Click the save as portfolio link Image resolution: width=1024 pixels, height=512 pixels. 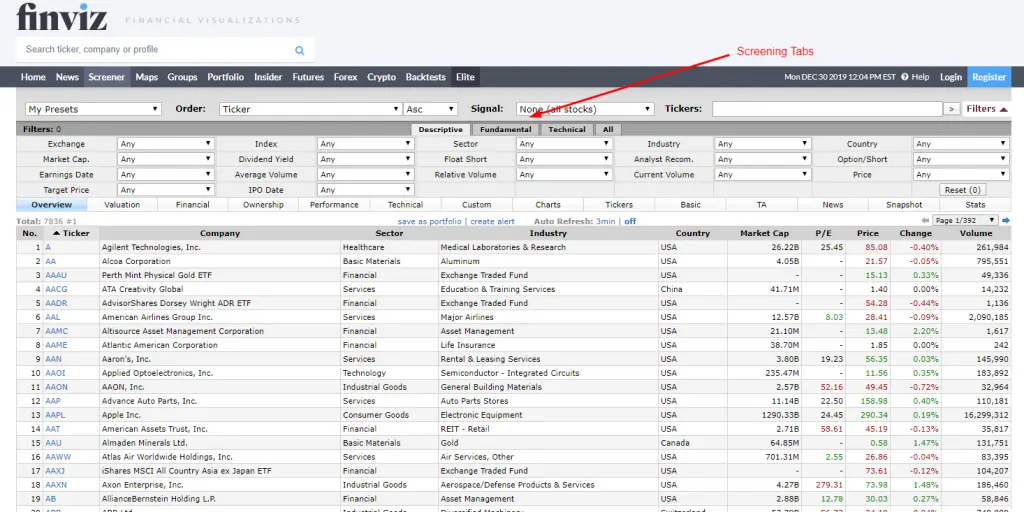tap(430, 221)
